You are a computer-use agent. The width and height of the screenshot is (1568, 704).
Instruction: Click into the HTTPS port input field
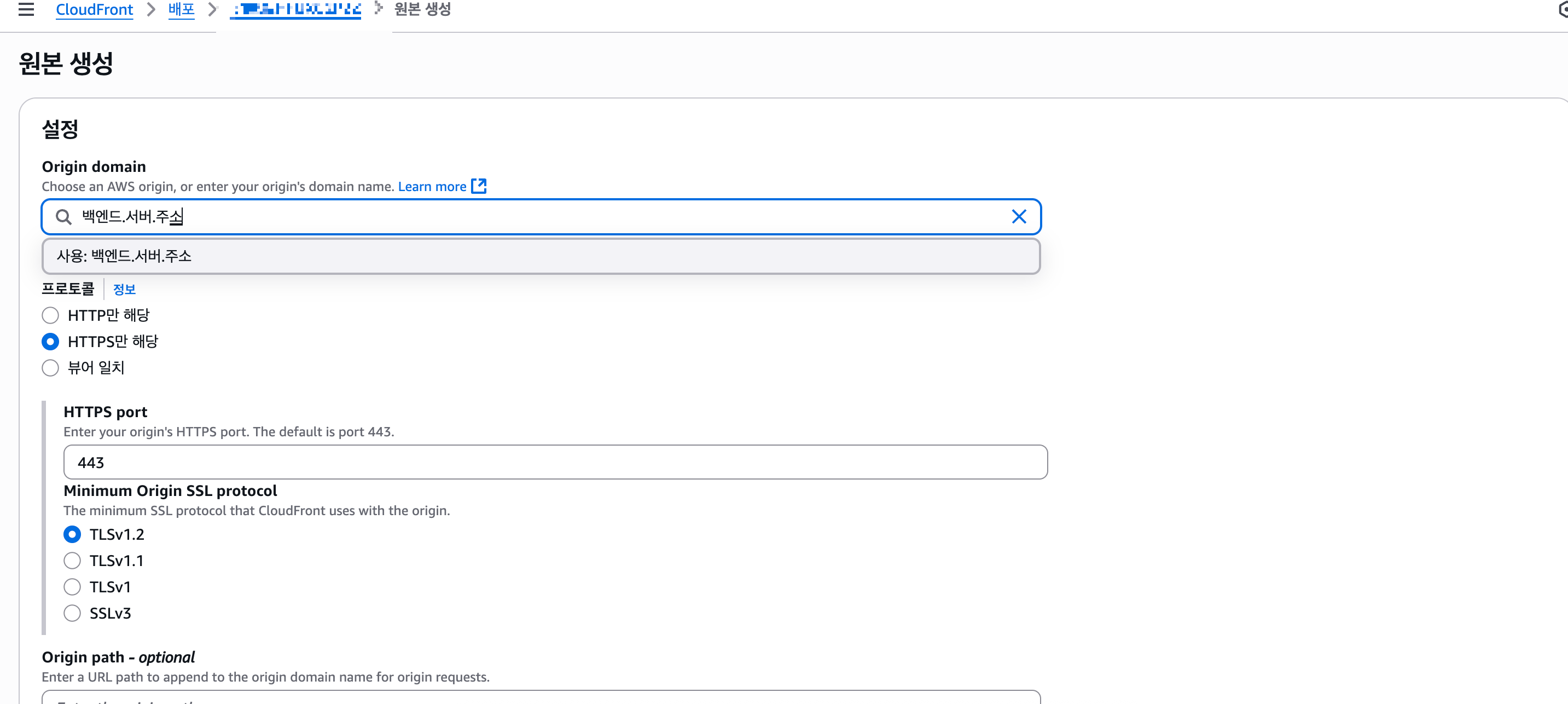[x=555, y=463]
